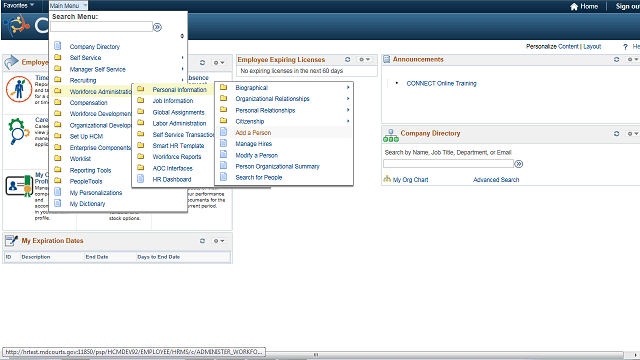This screenshot has width=640, height=360.
Task: Click the Home house icon
Action: pos(574,6)
